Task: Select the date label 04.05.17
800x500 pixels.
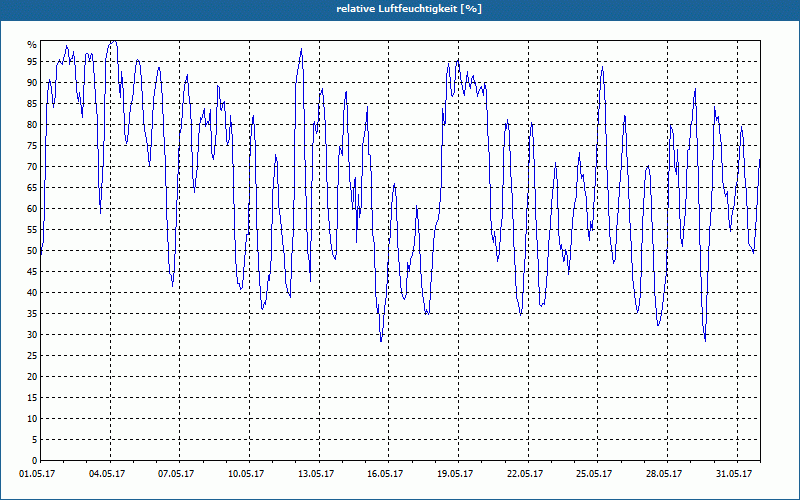Action: pyautogui.click(x=107, y=473)
